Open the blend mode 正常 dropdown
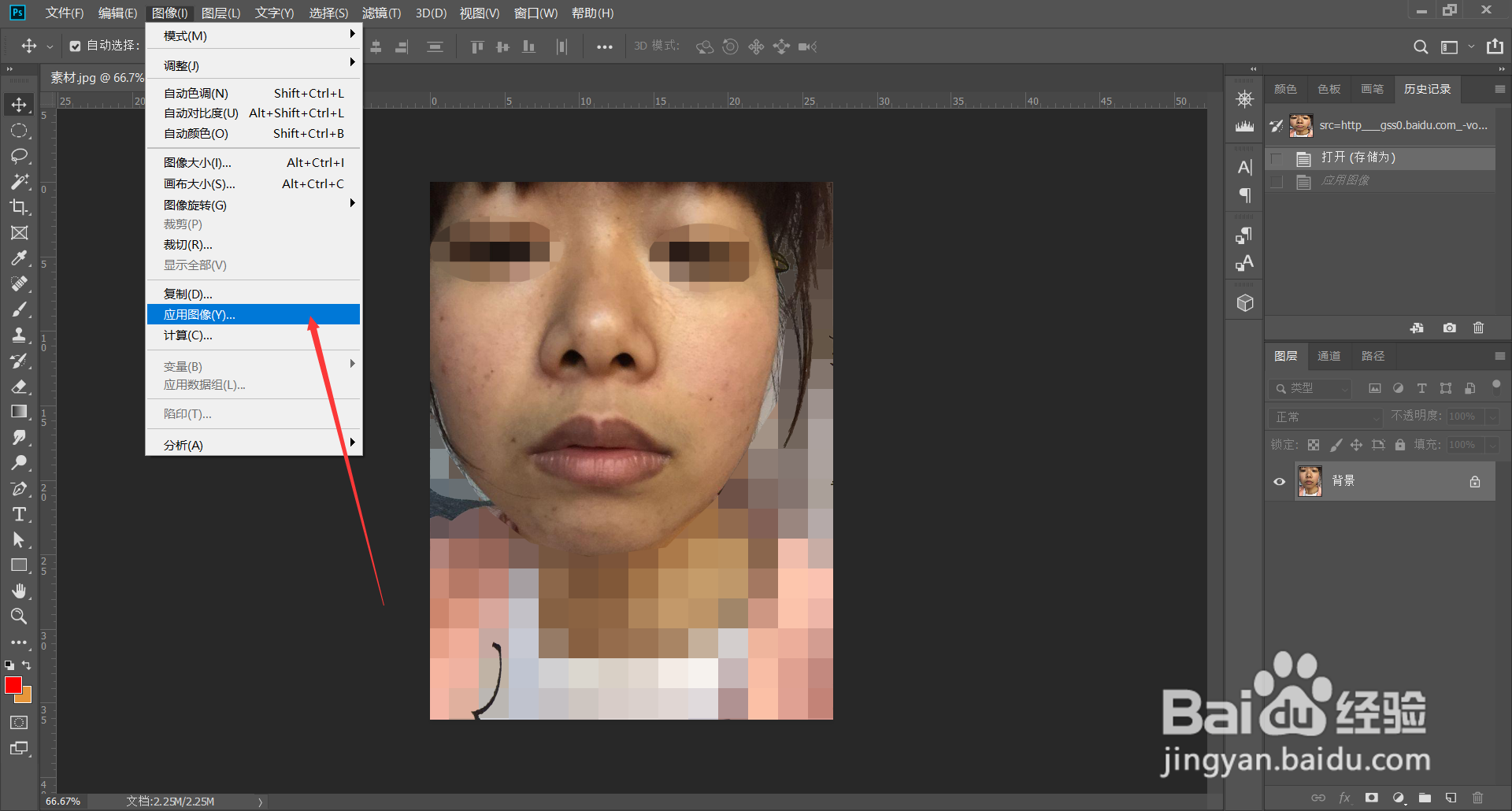The height and width of the screenshot is (811, 1512). 1325,417
